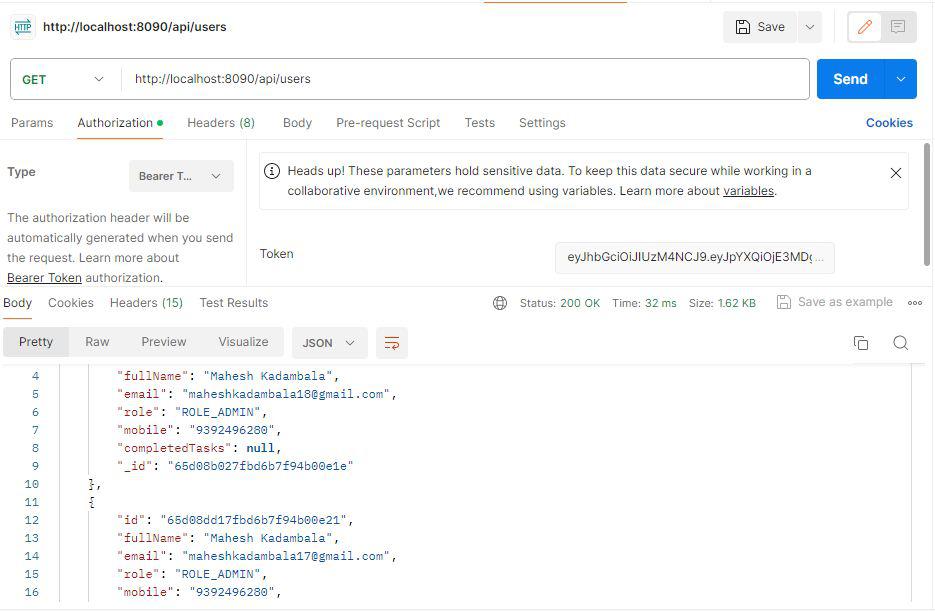Open the request comments icon

(897, 27)
